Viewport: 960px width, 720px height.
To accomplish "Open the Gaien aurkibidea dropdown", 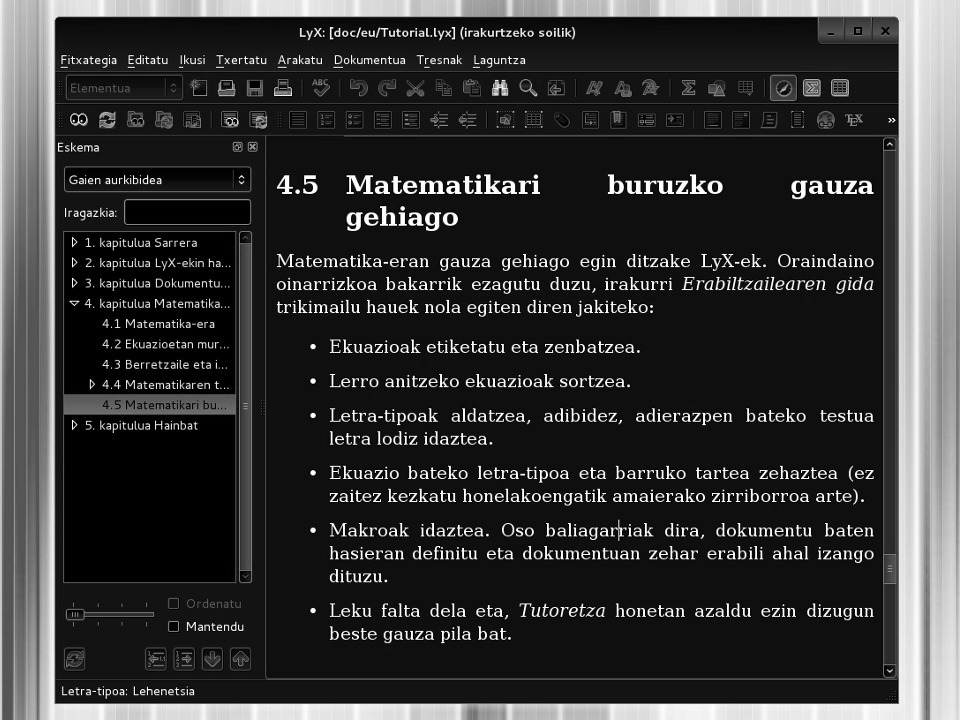I will click(x=157, y=179).
